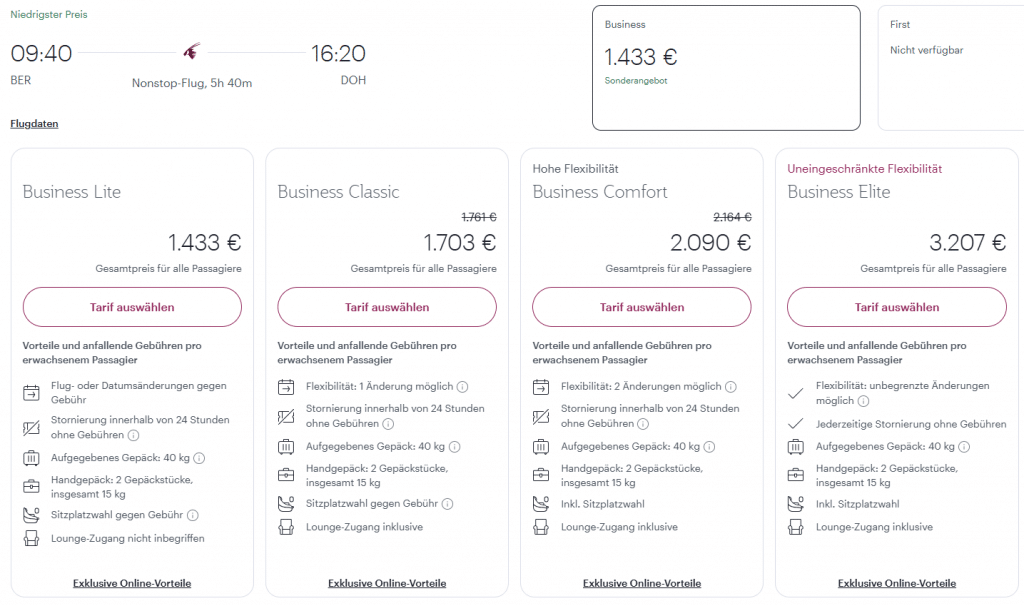Open Exklusive Online-Vorteile under Business Comfort
Viewport: 1024px width, 606px height.
click(x=642, y=583)
